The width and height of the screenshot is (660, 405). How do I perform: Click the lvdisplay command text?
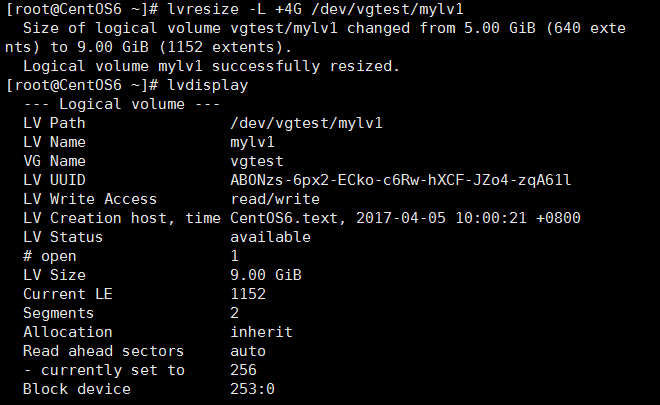[208, 85]
